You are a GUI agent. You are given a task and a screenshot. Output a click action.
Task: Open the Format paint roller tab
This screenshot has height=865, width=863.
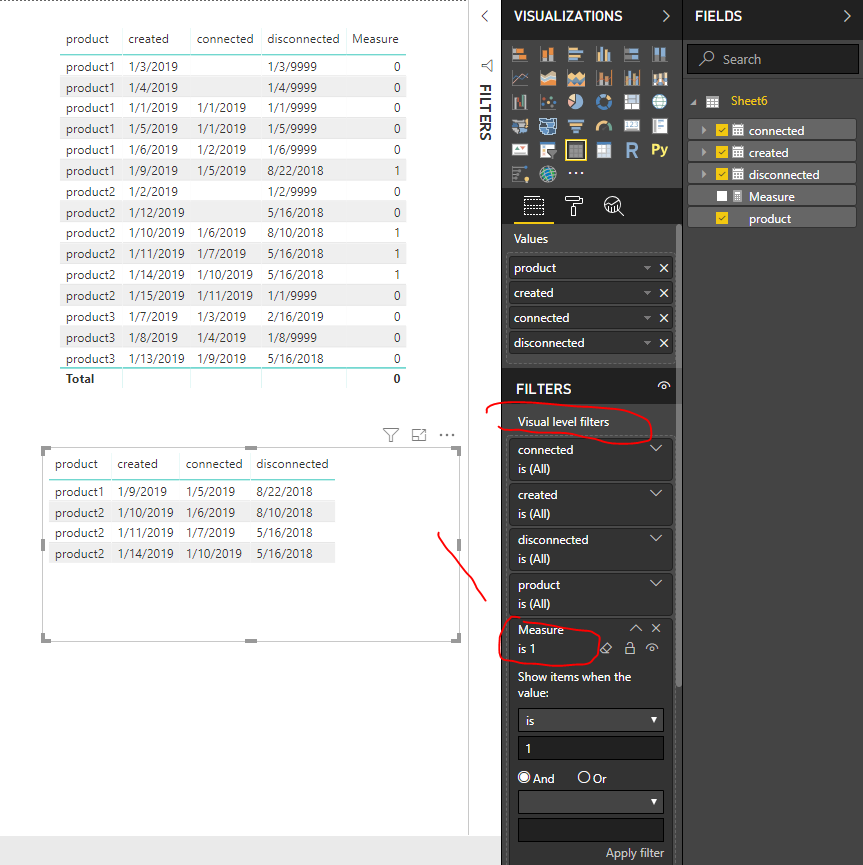(x=574, y=206)
